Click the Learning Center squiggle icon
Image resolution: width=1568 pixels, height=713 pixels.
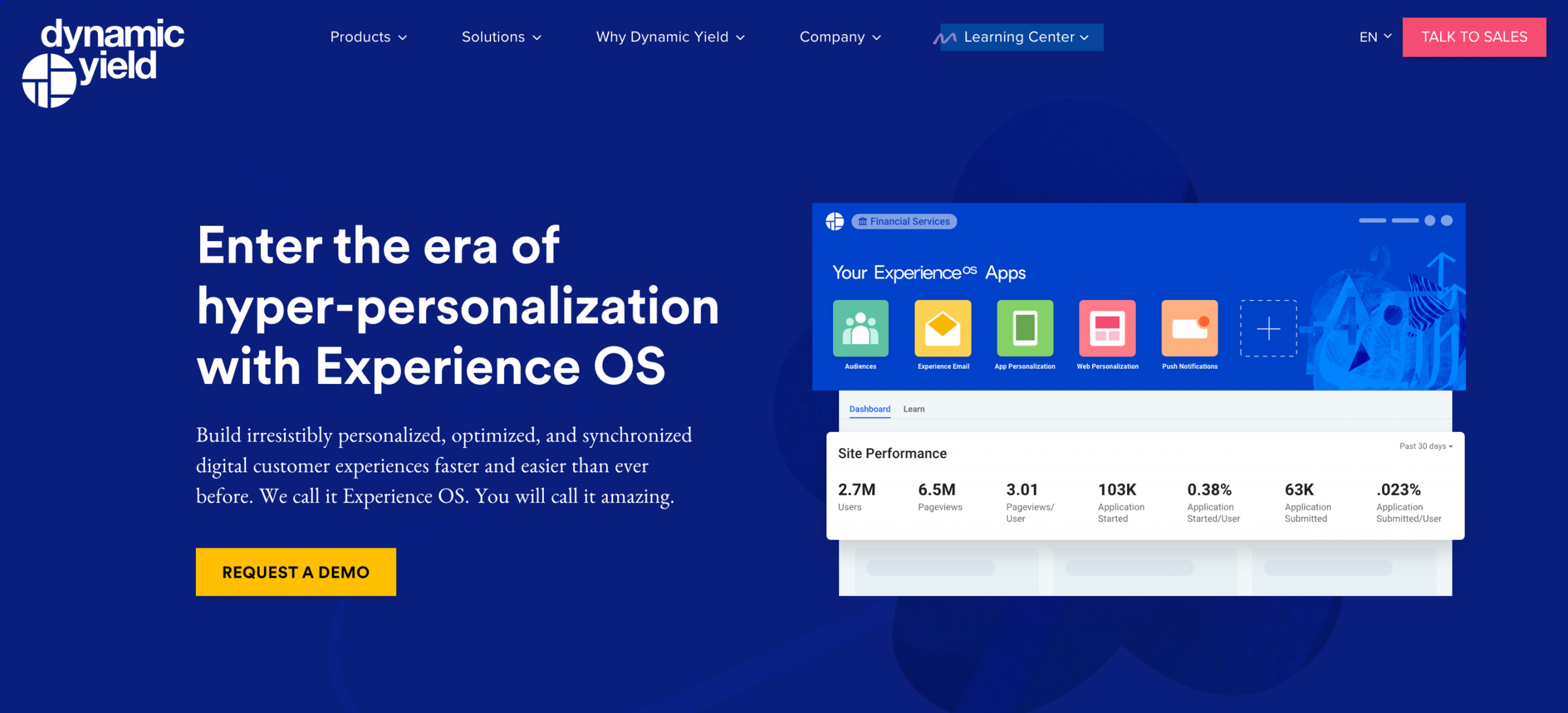tap(944, 38)
